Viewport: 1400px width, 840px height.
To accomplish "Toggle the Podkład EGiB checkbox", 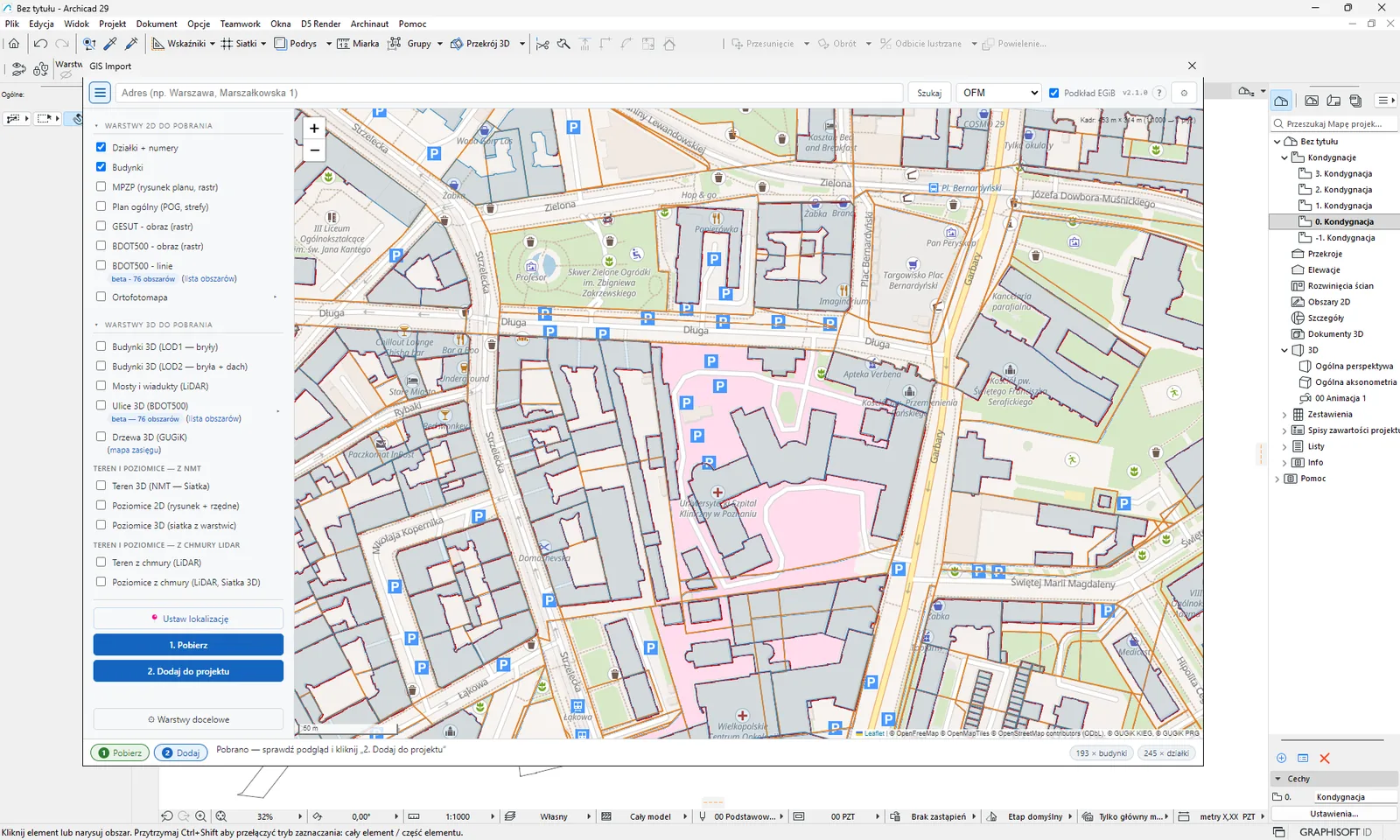I will 1053,93.
